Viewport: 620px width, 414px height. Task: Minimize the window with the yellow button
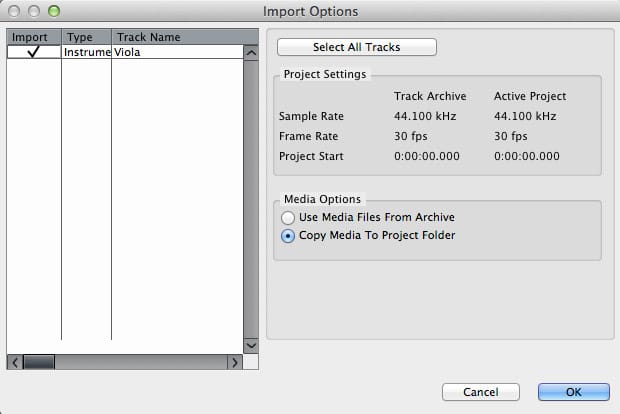(34, 11)
